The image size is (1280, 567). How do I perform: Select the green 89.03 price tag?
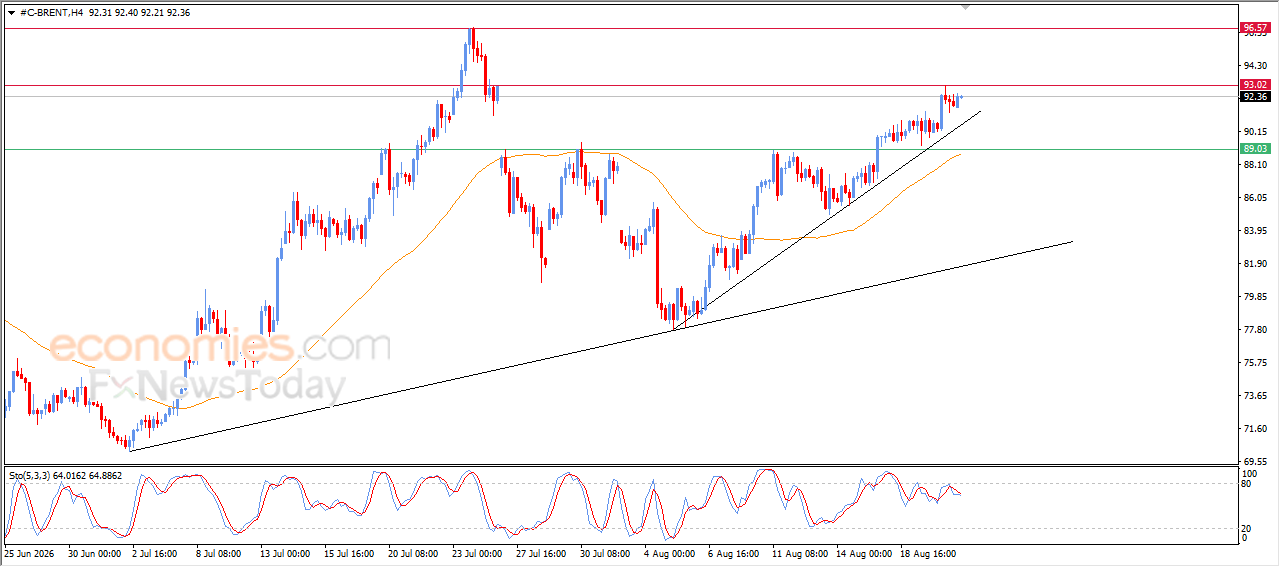click(1255, 149)
